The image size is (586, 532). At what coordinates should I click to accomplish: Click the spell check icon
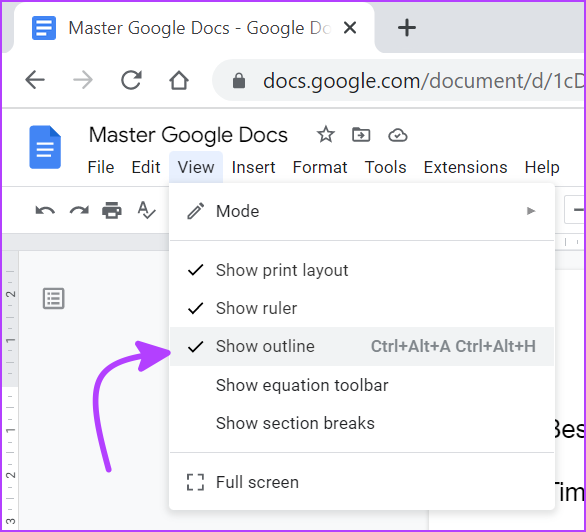(146, 210)
